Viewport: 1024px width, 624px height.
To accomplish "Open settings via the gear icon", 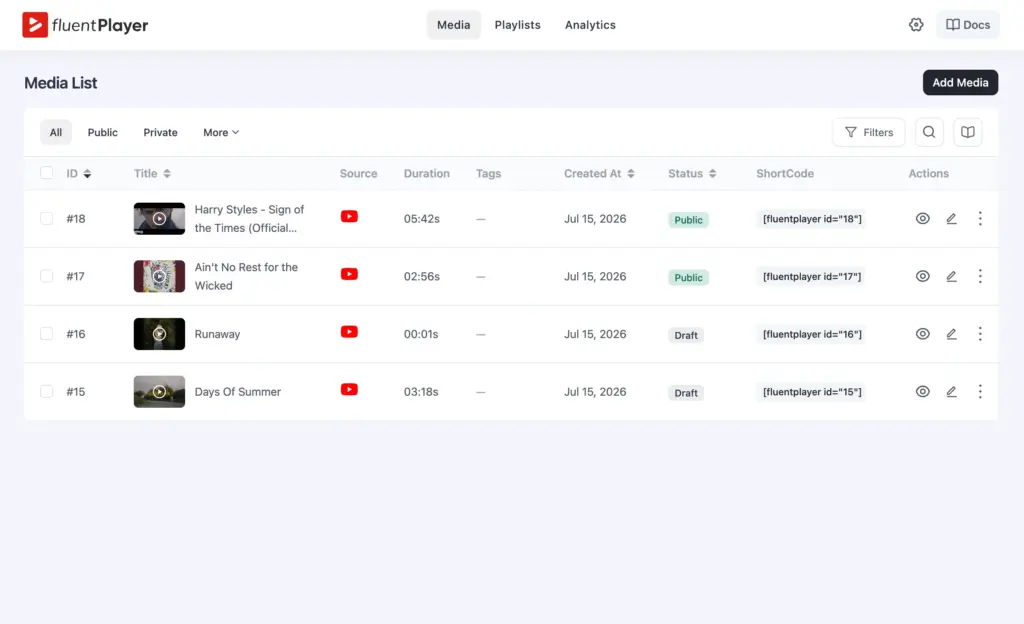I will tap(916, 25).
